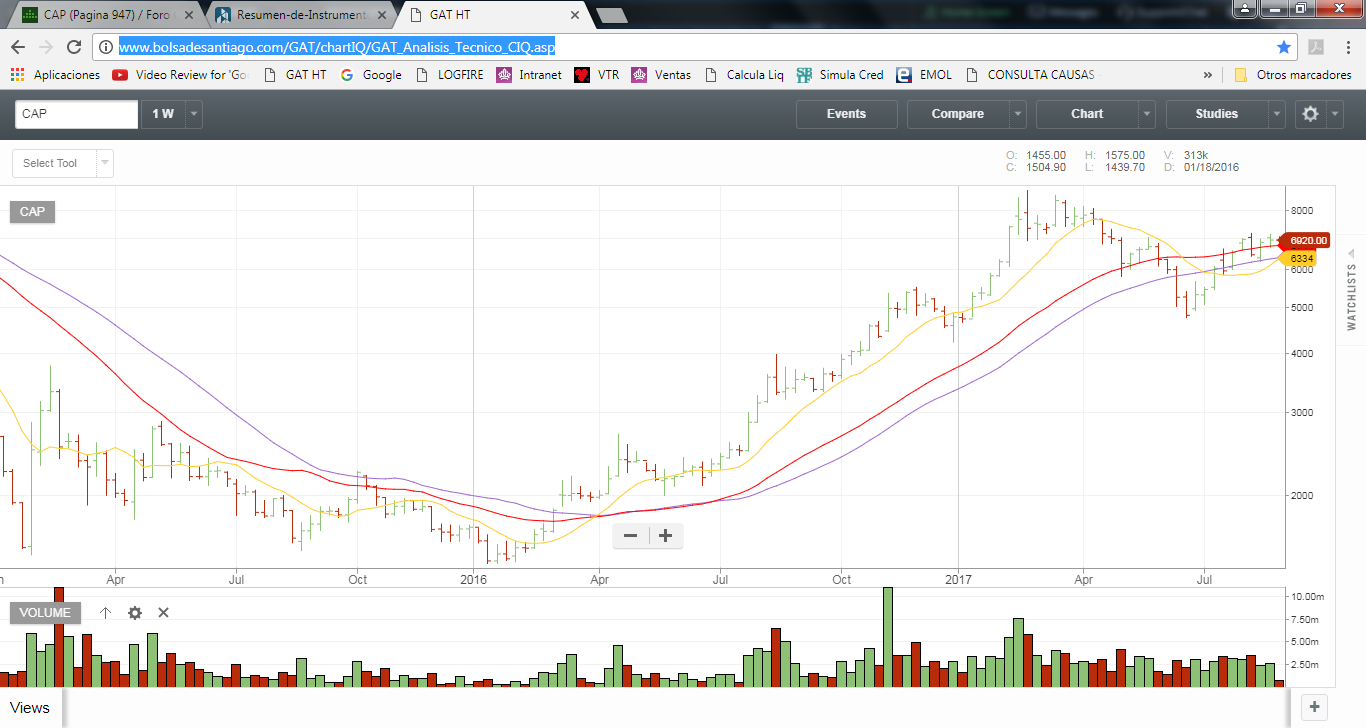Open the Aplicaciones apps grid shortcut

pyautogui.click(x=55, y=75)
